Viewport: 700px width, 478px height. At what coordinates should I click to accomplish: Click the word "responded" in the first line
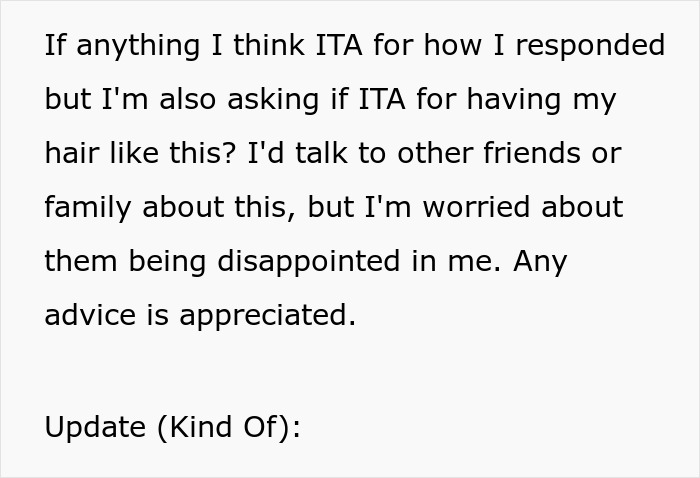click(x=590, y=46)
